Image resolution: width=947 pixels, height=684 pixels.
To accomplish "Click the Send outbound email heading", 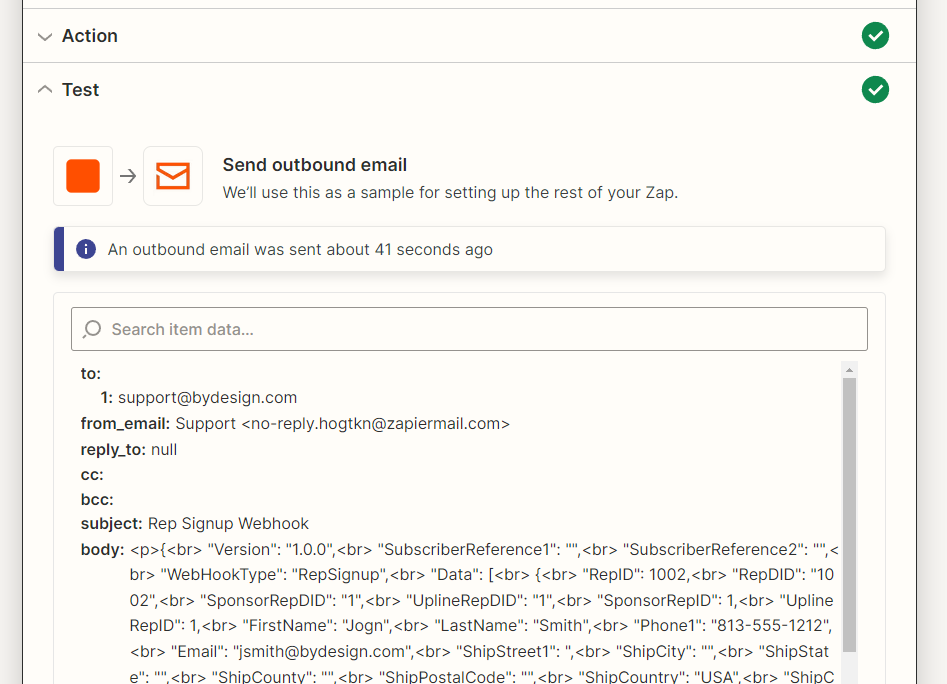I will click(x=314, y=165).
